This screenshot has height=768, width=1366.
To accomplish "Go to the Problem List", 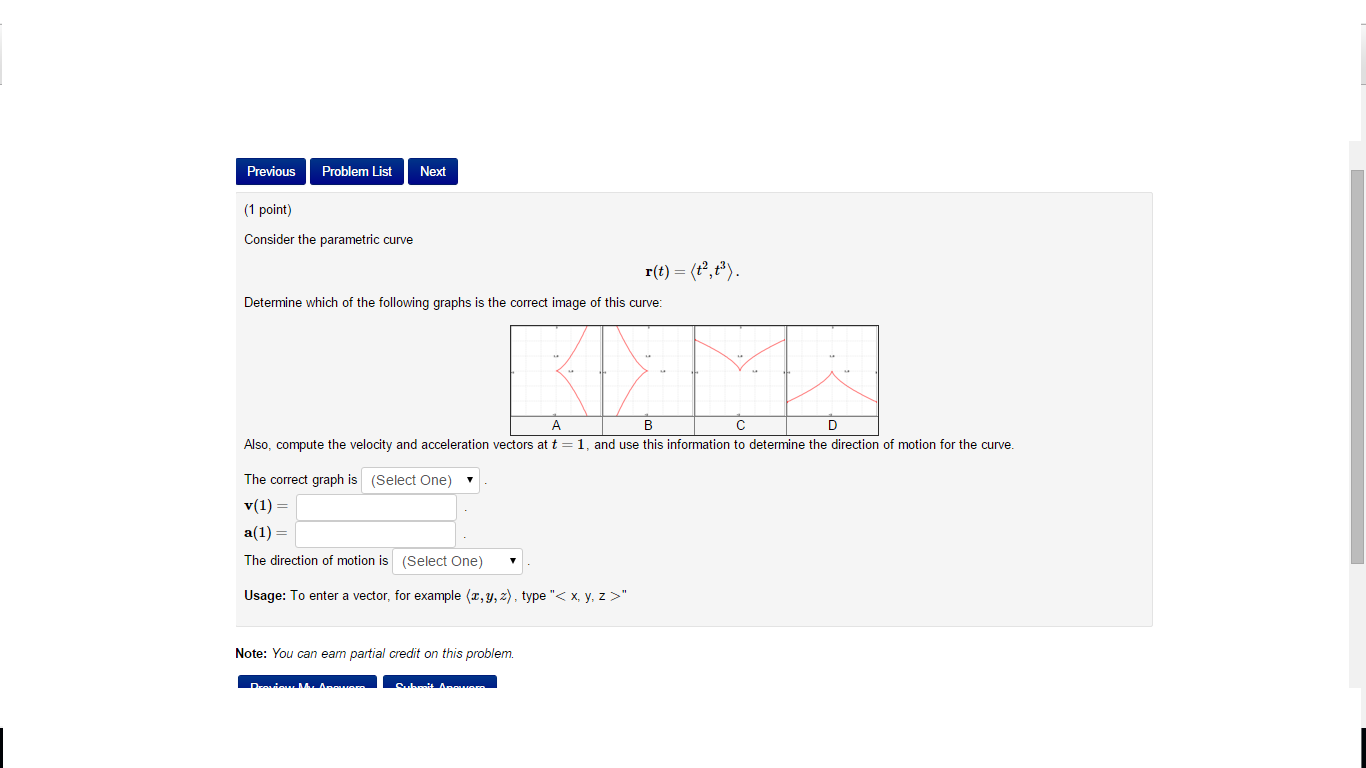I will coord(356,171).
